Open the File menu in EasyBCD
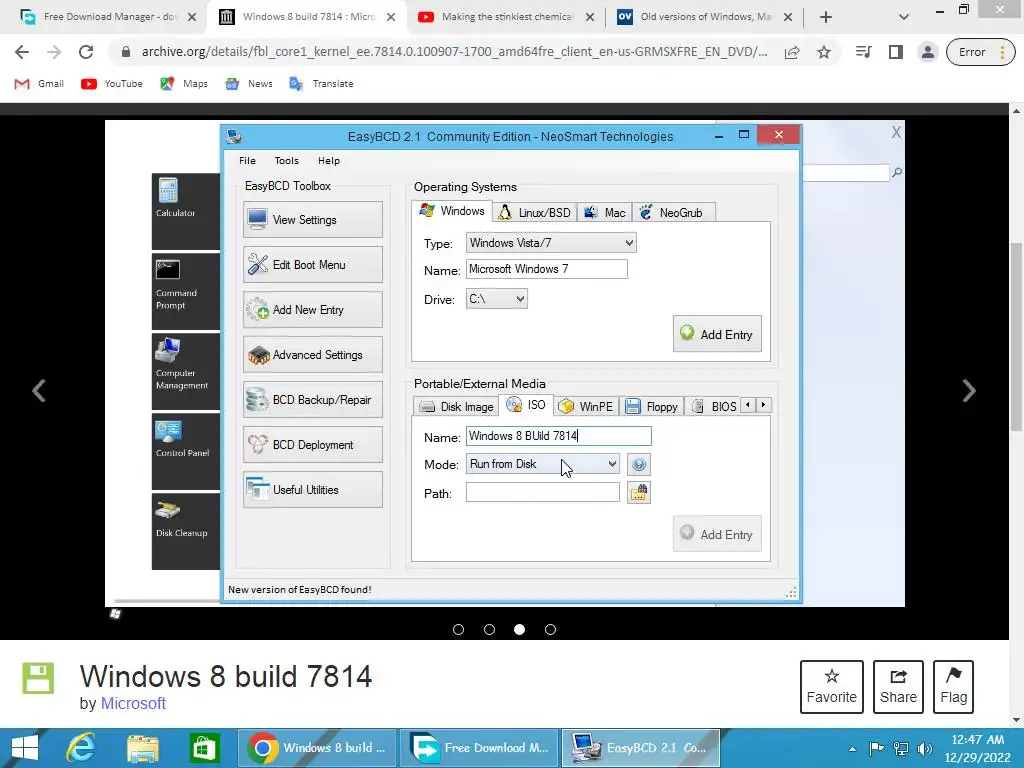1024x768 pixels. 248,161
